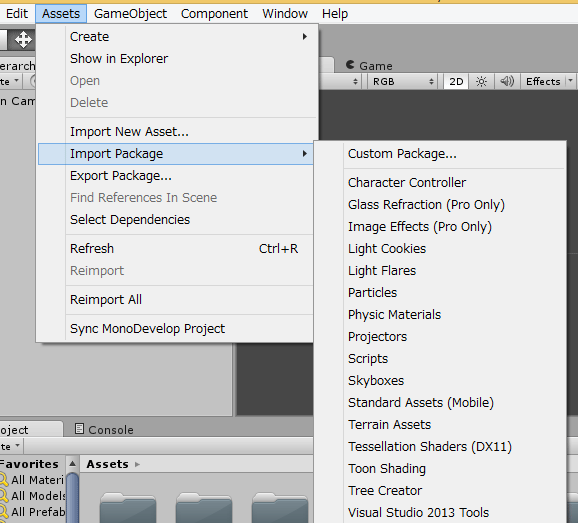
Task: Click Refresh in Assets menu
Action: 176,249
